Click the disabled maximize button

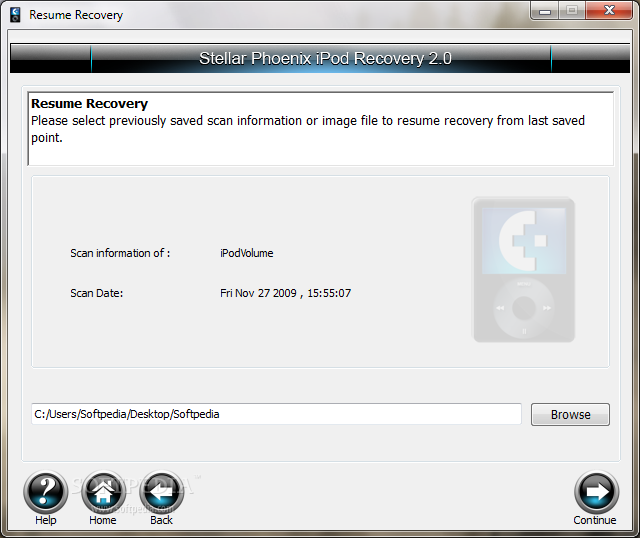pos(572,11)
